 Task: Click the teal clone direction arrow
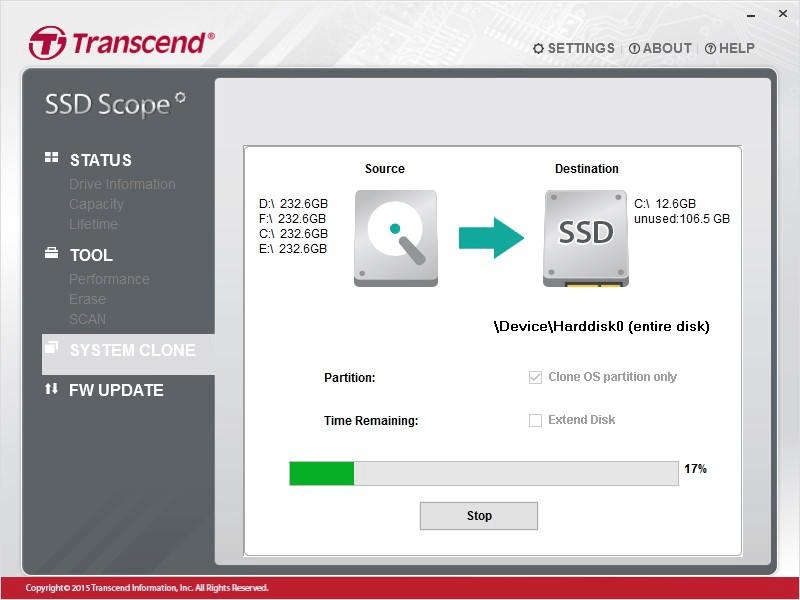click(x=491, y=238)
